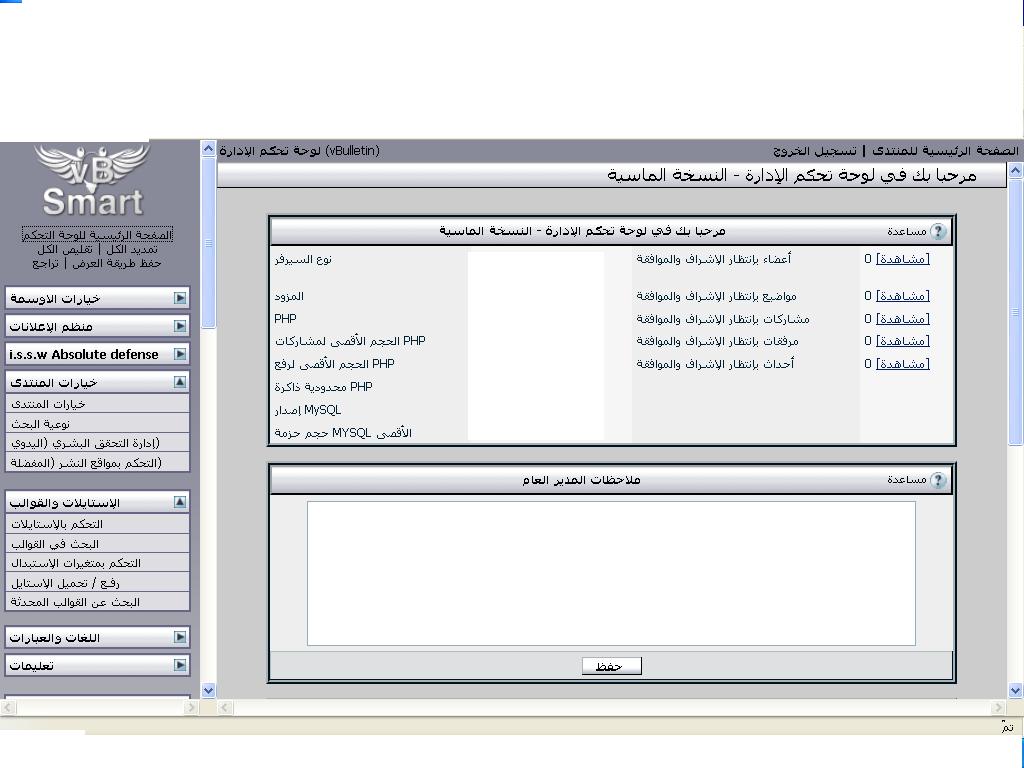Open رفع / تحميل الإستايل menu entry

pyautogui.click(x=66, y=583)
